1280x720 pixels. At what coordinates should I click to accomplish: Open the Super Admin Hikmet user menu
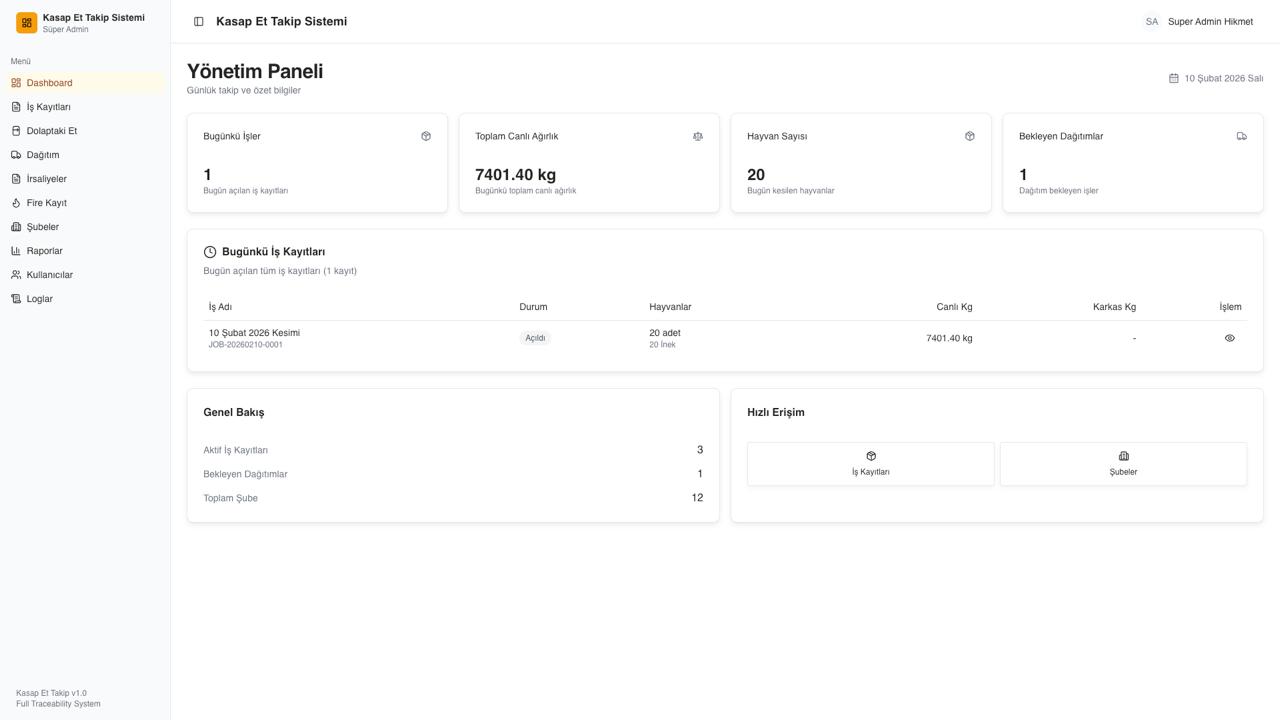(x=1209, y=22)
